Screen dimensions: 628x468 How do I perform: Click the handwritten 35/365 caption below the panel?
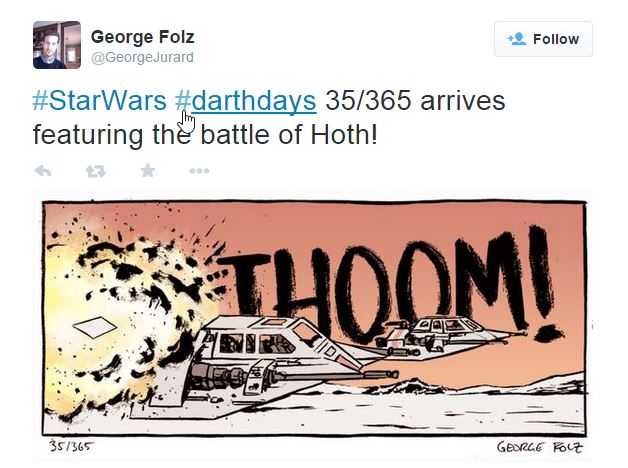point(71,446)
